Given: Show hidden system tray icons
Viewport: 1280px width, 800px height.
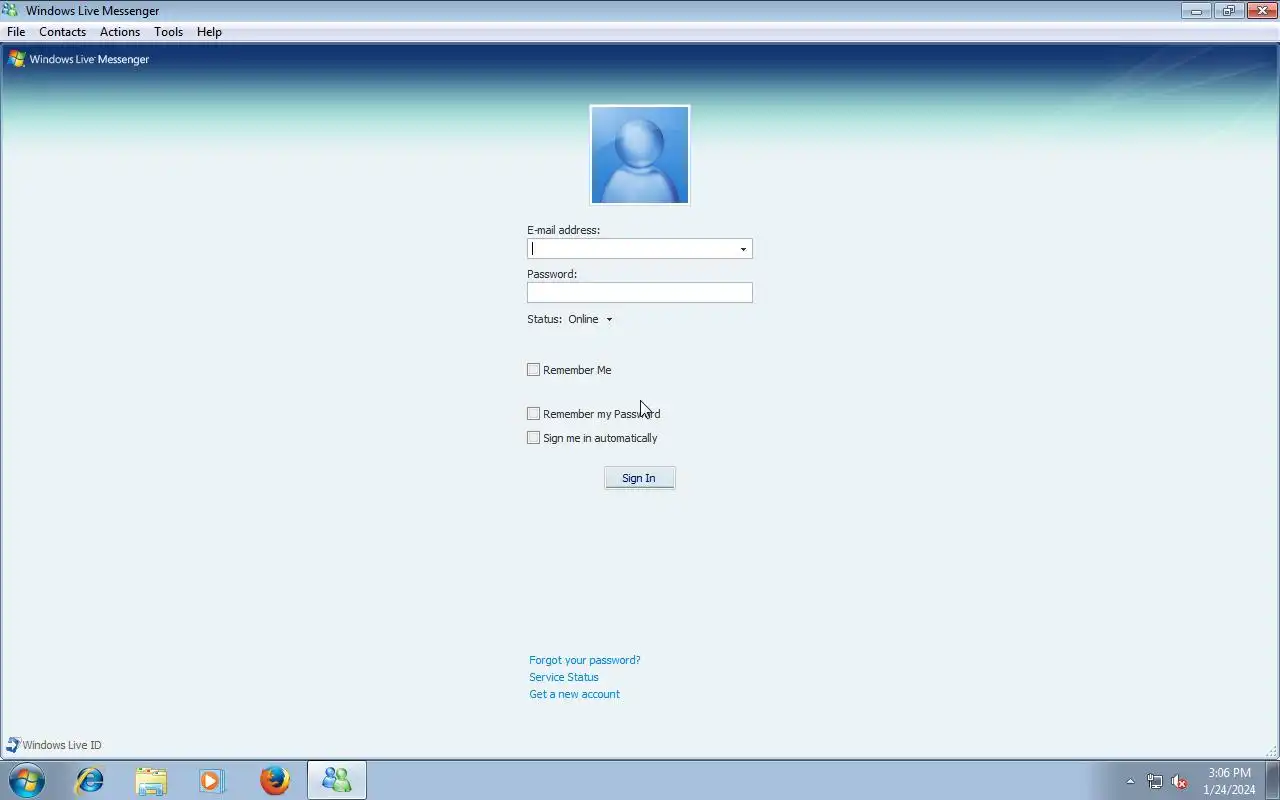Looking at the screenshot, I should pyautogui.click(x=1130, y=781).
